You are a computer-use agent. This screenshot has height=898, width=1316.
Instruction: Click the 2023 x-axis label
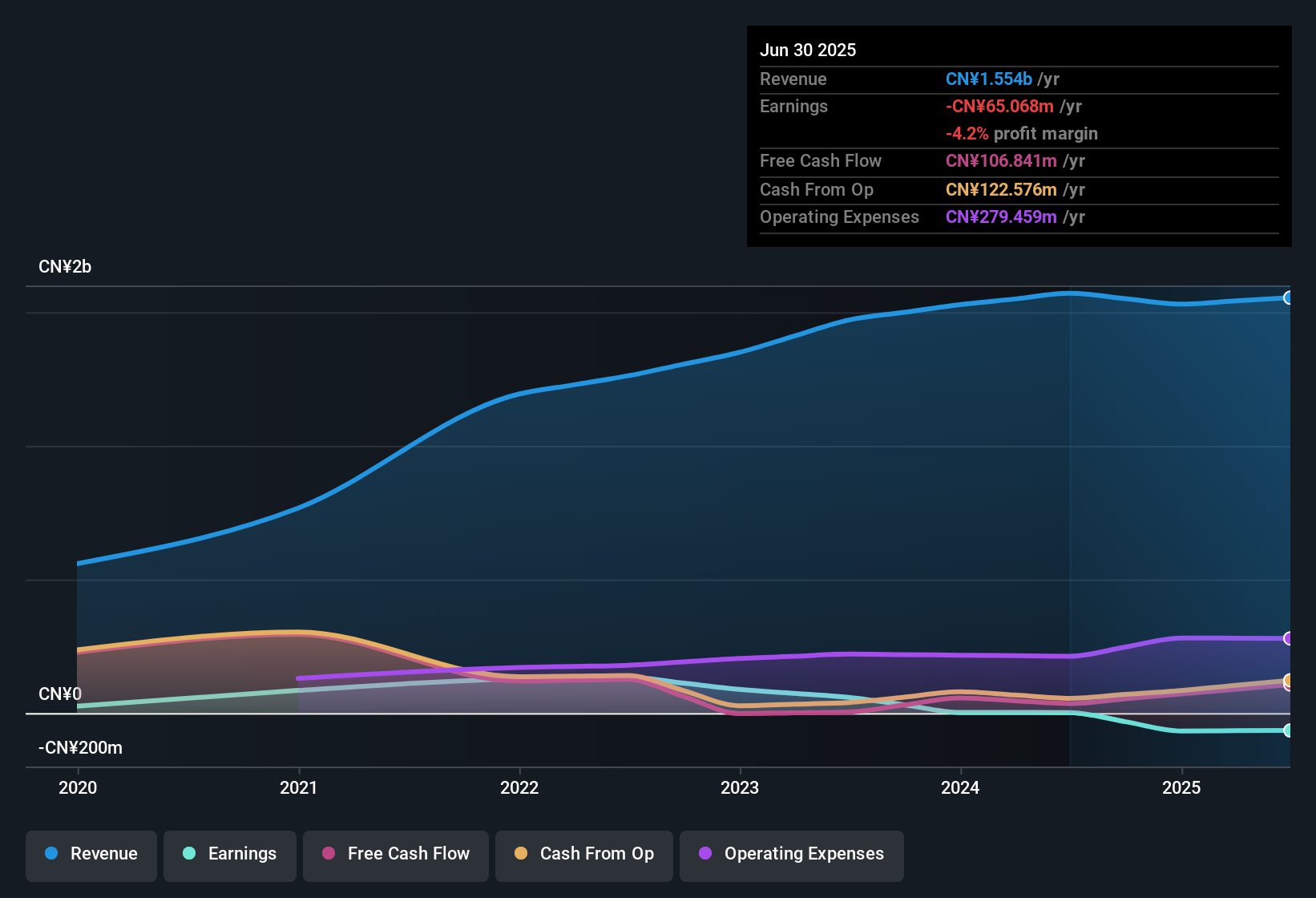click(x=740, y=787)
